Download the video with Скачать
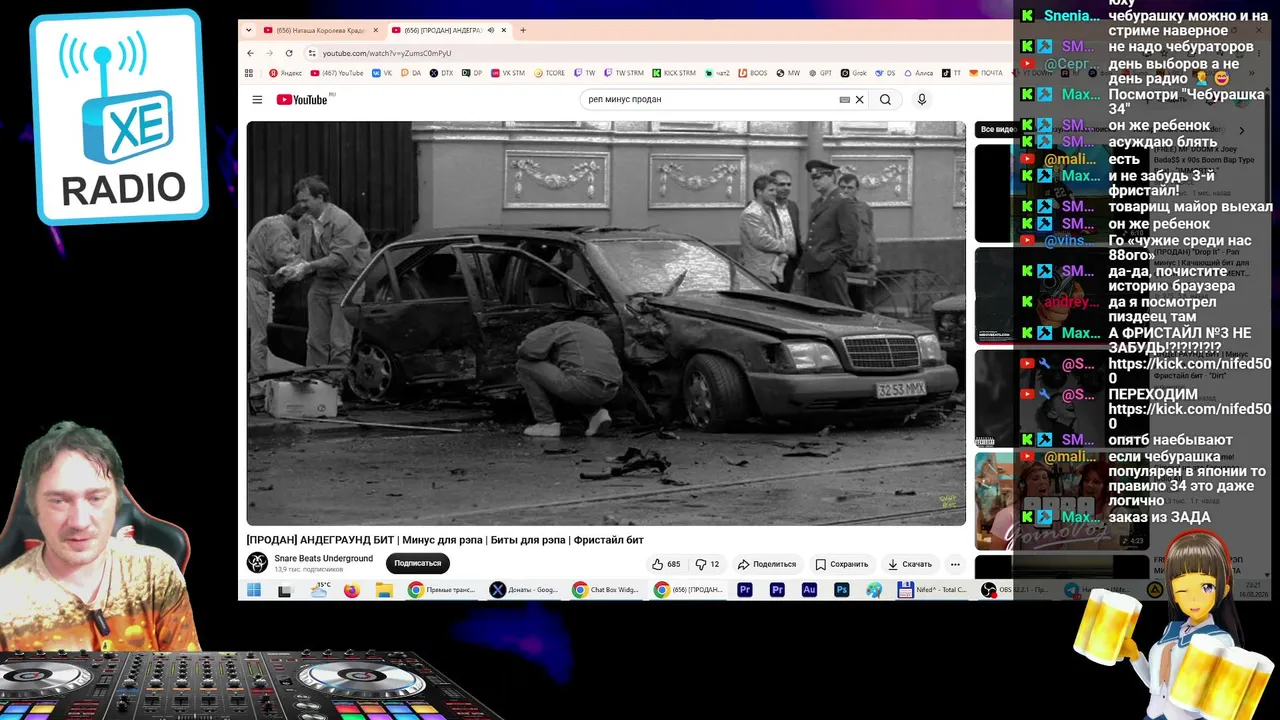1280x720 pixels. pos(910,564)
